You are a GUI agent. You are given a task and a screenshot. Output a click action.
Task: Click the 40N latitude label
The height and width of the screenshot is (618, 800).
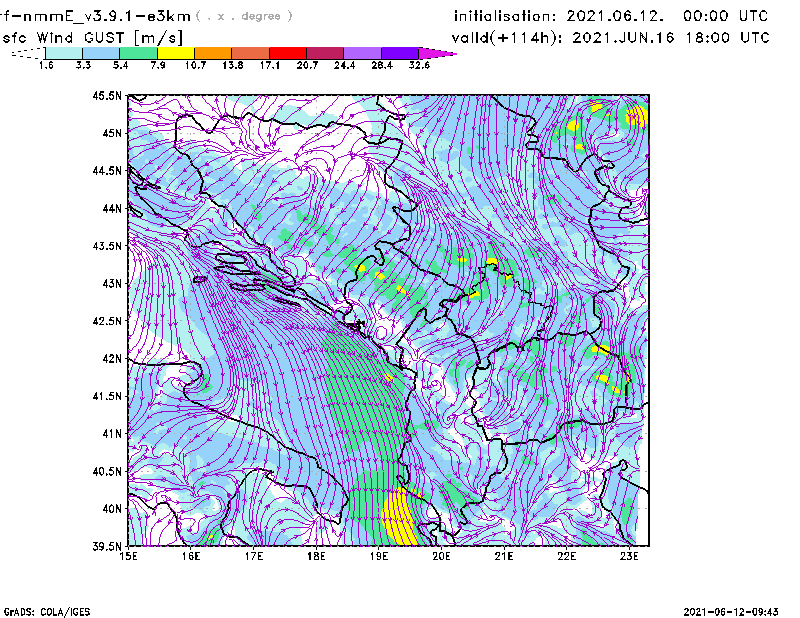click(112, 509)
